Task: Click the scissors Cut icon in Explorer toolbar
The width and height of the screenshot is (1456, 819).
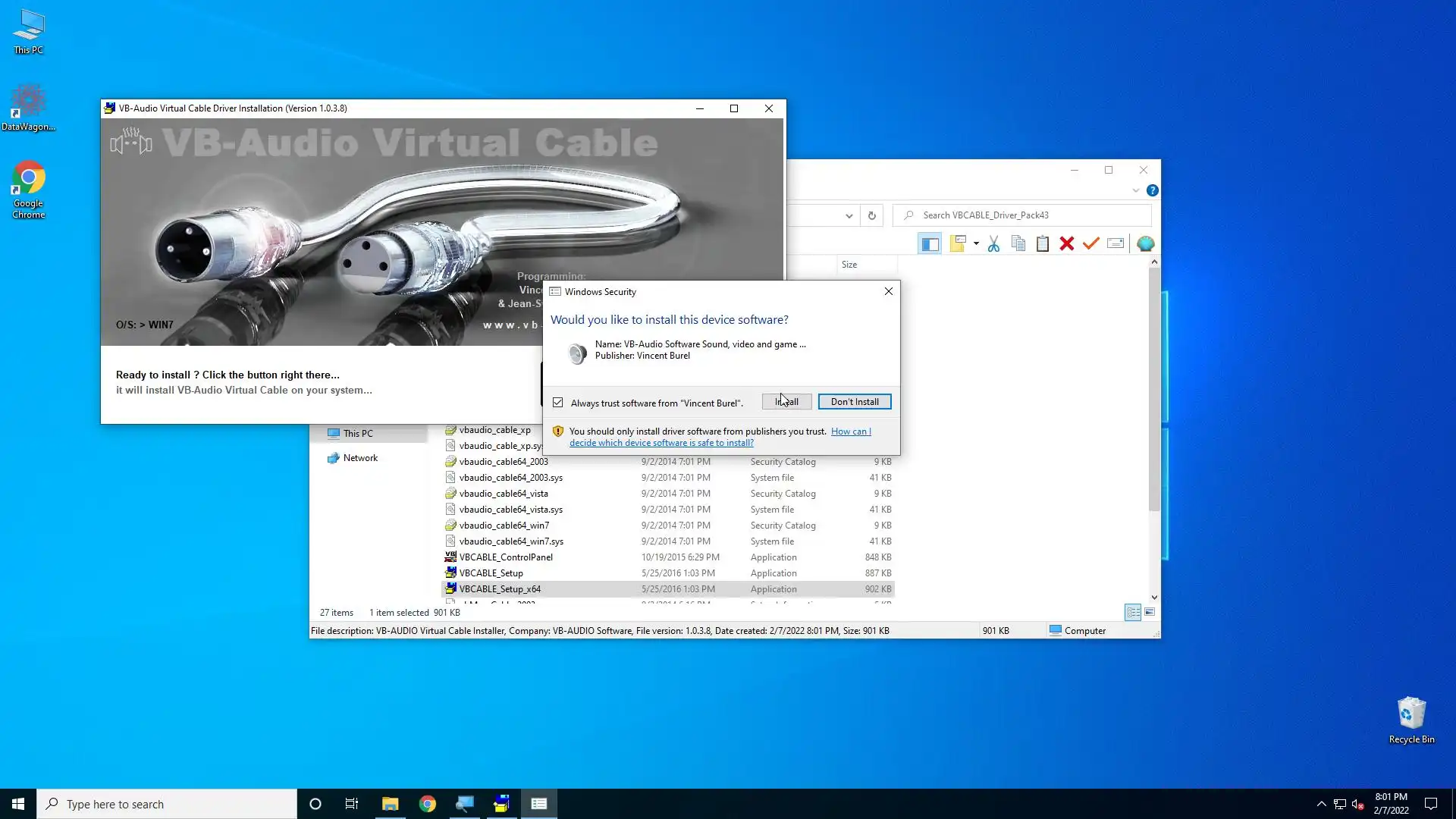Action: pos(993,243)
